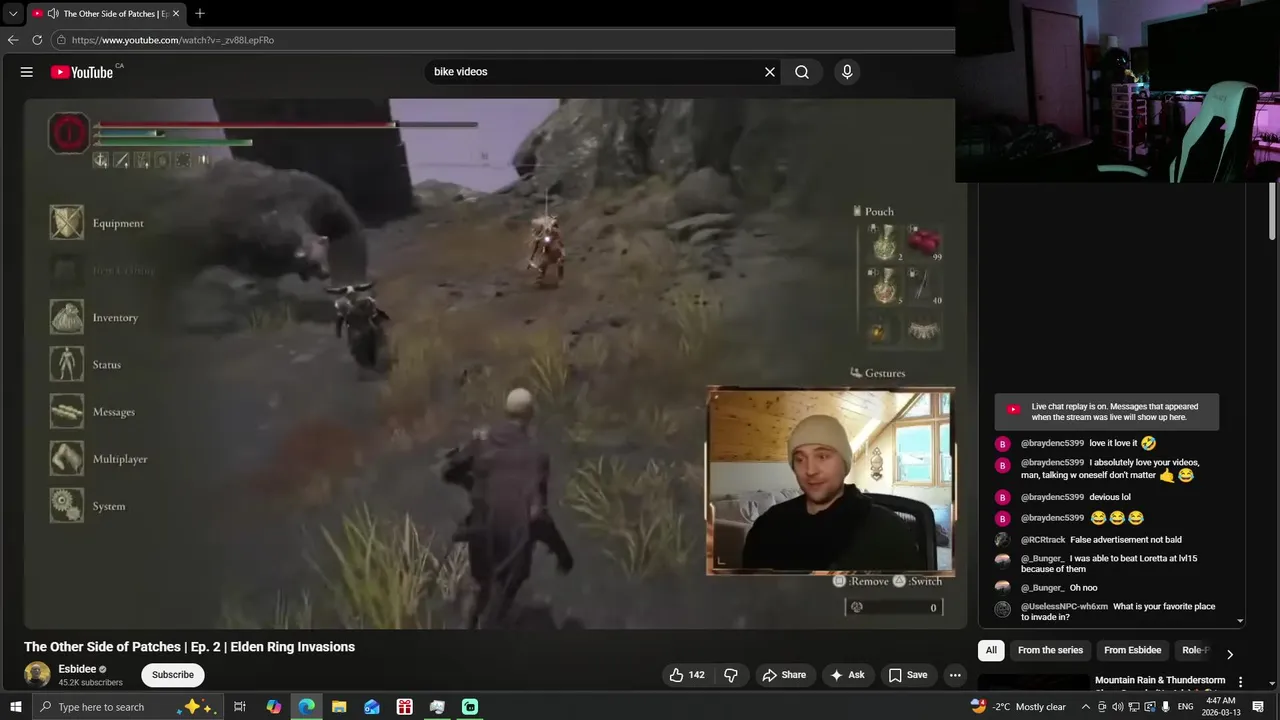Viewport: 1280px width, 720px height.
Task: Open more actions under the video
Action: [x=955, y=675]
